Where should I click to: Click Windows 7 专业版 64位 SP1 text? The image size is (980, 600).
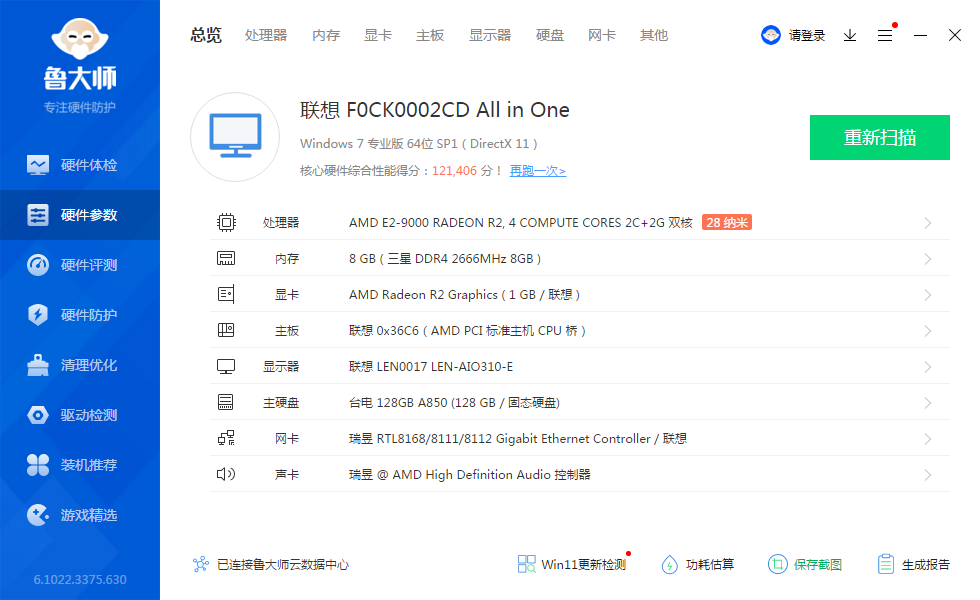379,144
